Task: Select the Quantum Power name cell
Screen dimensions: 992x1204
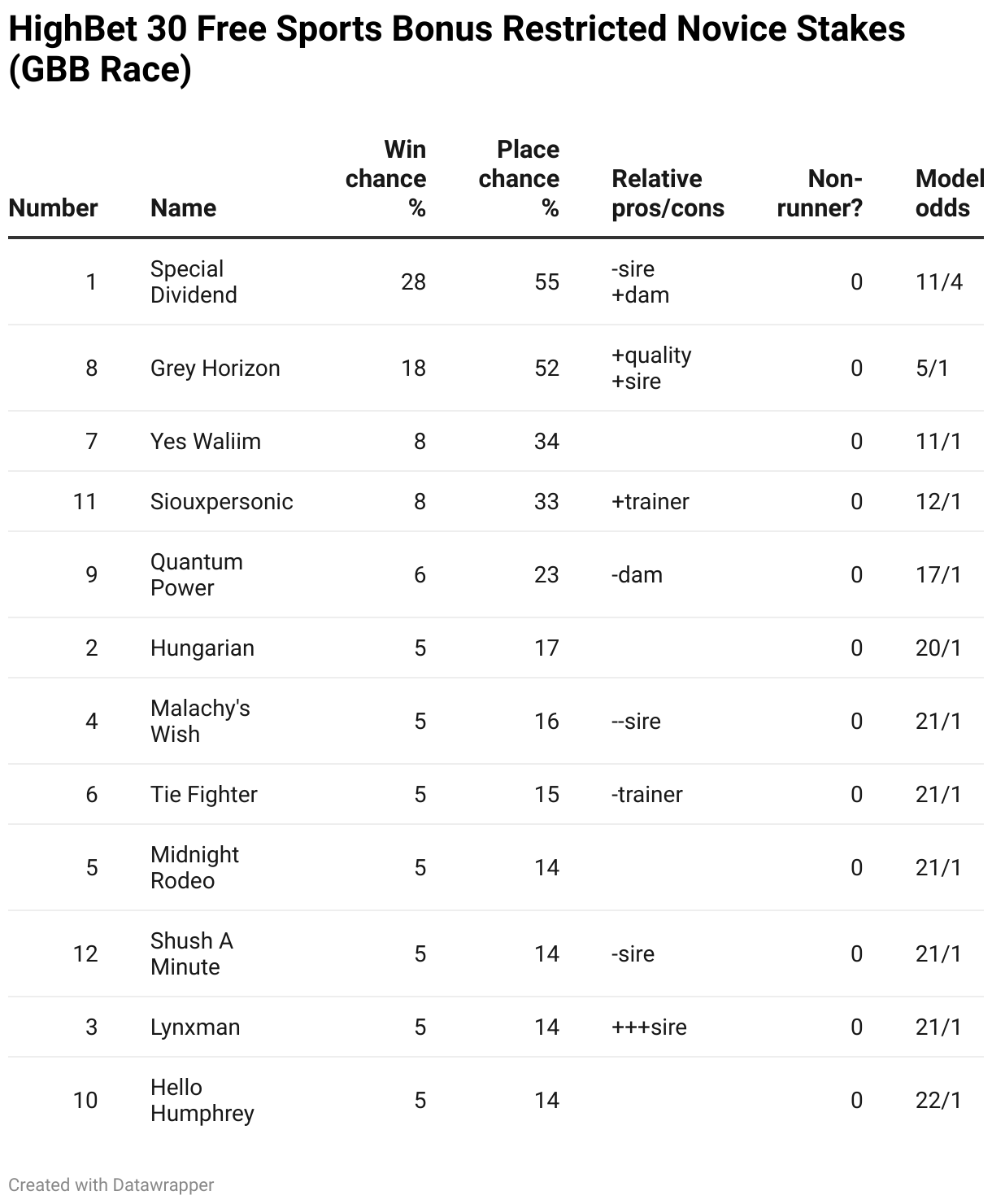Action: [196, 574]
